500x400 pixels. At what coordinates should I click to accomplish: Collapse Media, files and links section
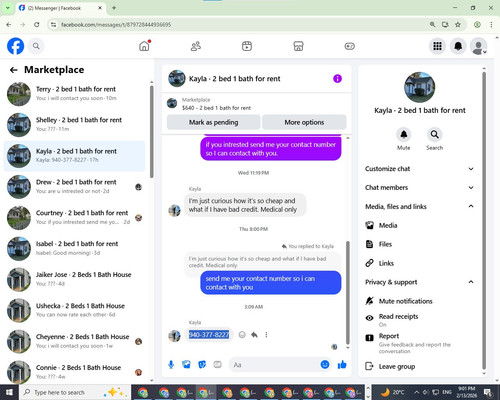tap(419, 206)
